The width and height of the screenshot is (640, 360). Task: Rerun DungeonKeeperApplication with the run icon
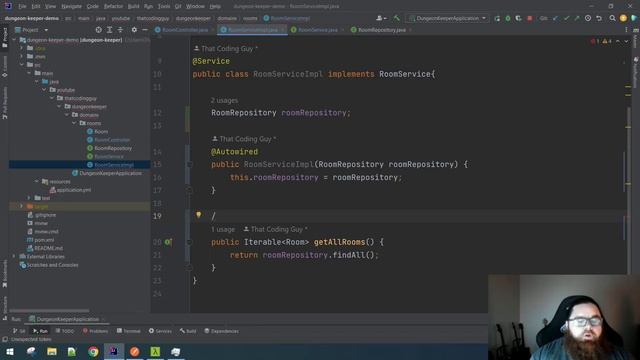point(497,18)
